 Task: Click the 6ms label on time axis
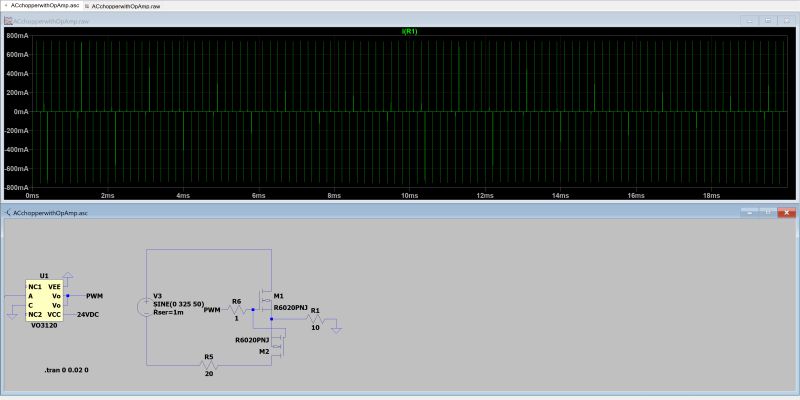tap(259, 196)
